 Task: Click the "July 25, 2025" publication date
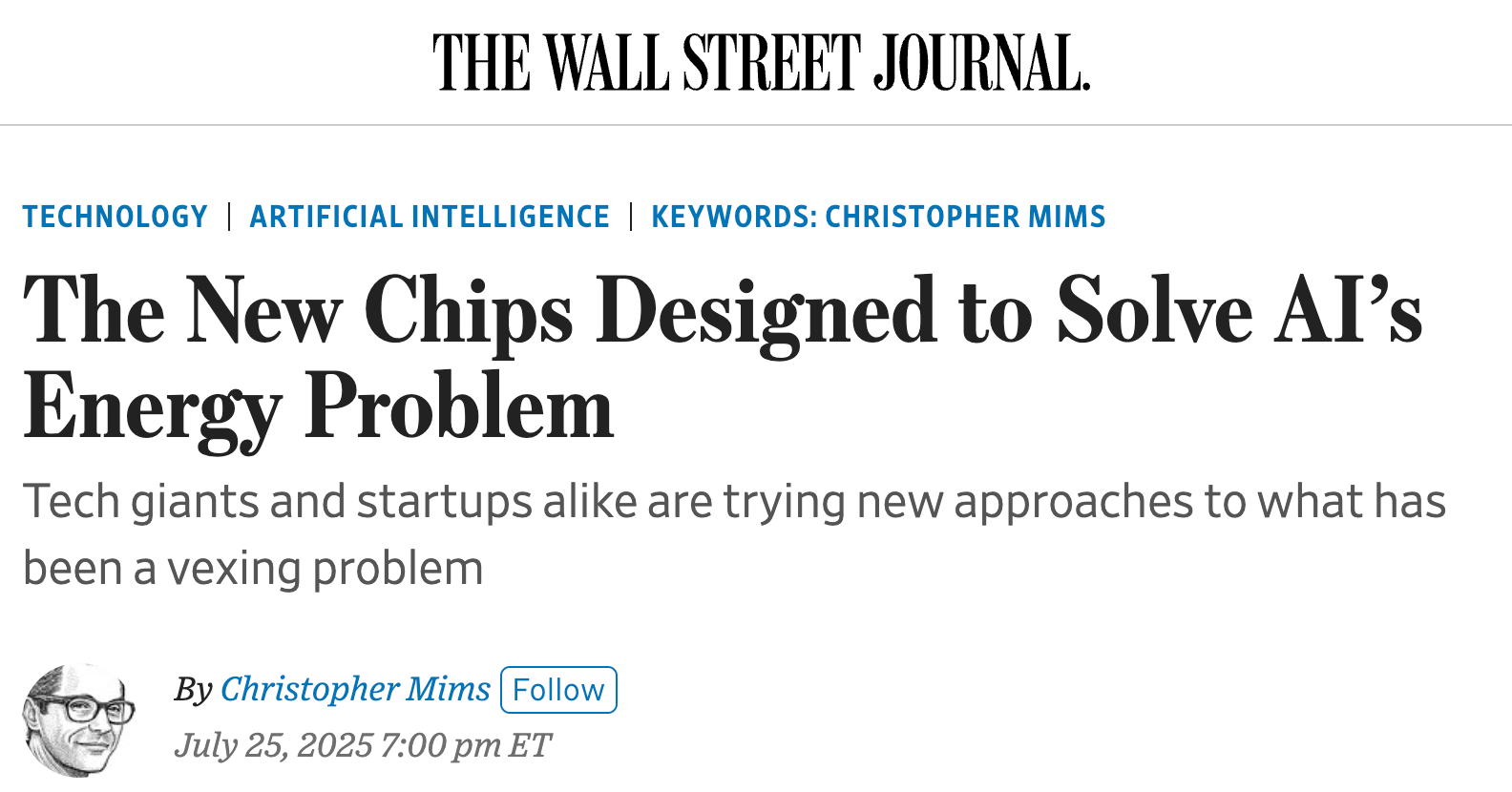coord(272,745)
